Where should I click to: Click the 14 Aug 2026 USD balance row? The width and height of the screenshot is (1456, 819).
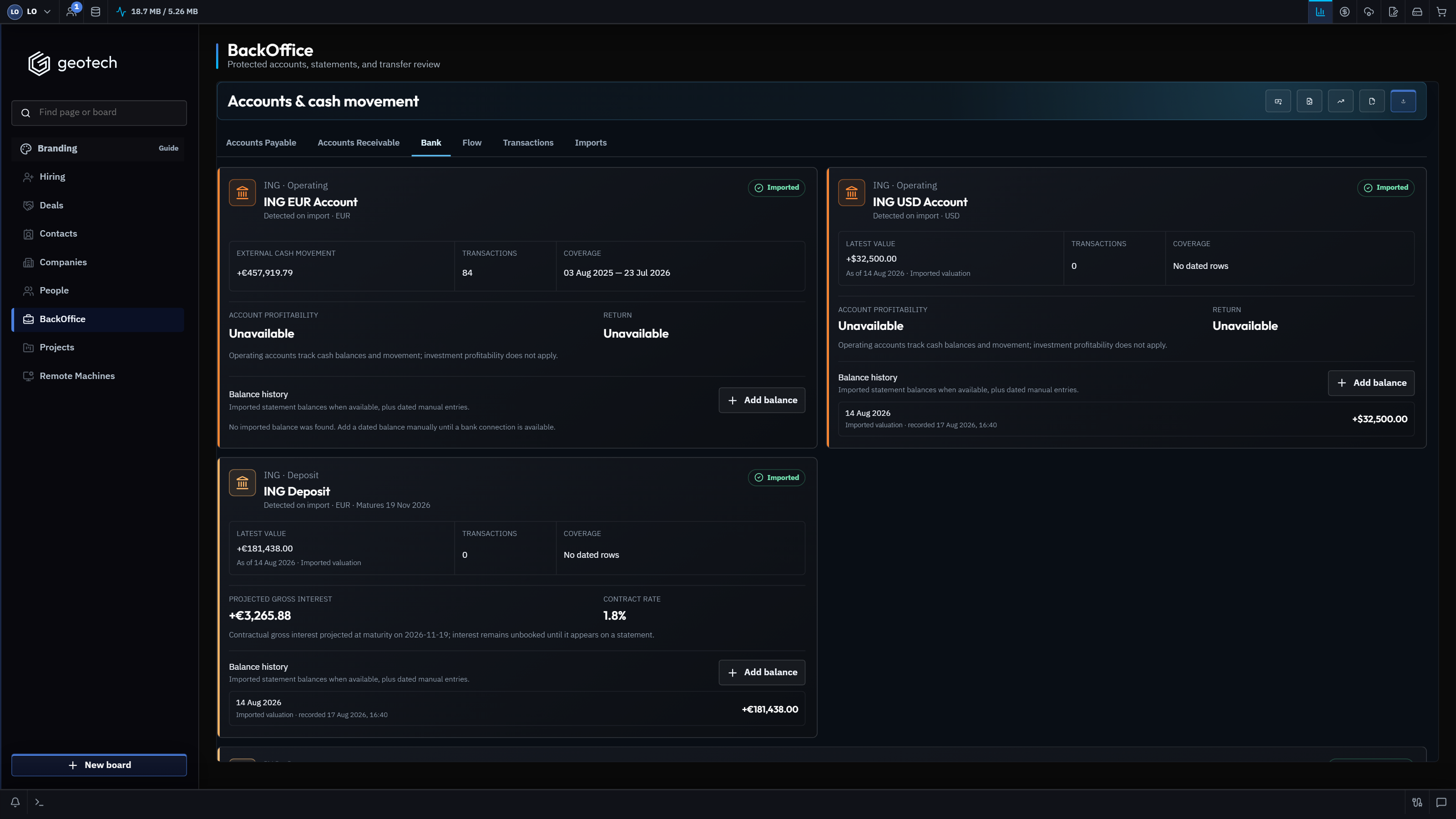(x=1126, y=419)
